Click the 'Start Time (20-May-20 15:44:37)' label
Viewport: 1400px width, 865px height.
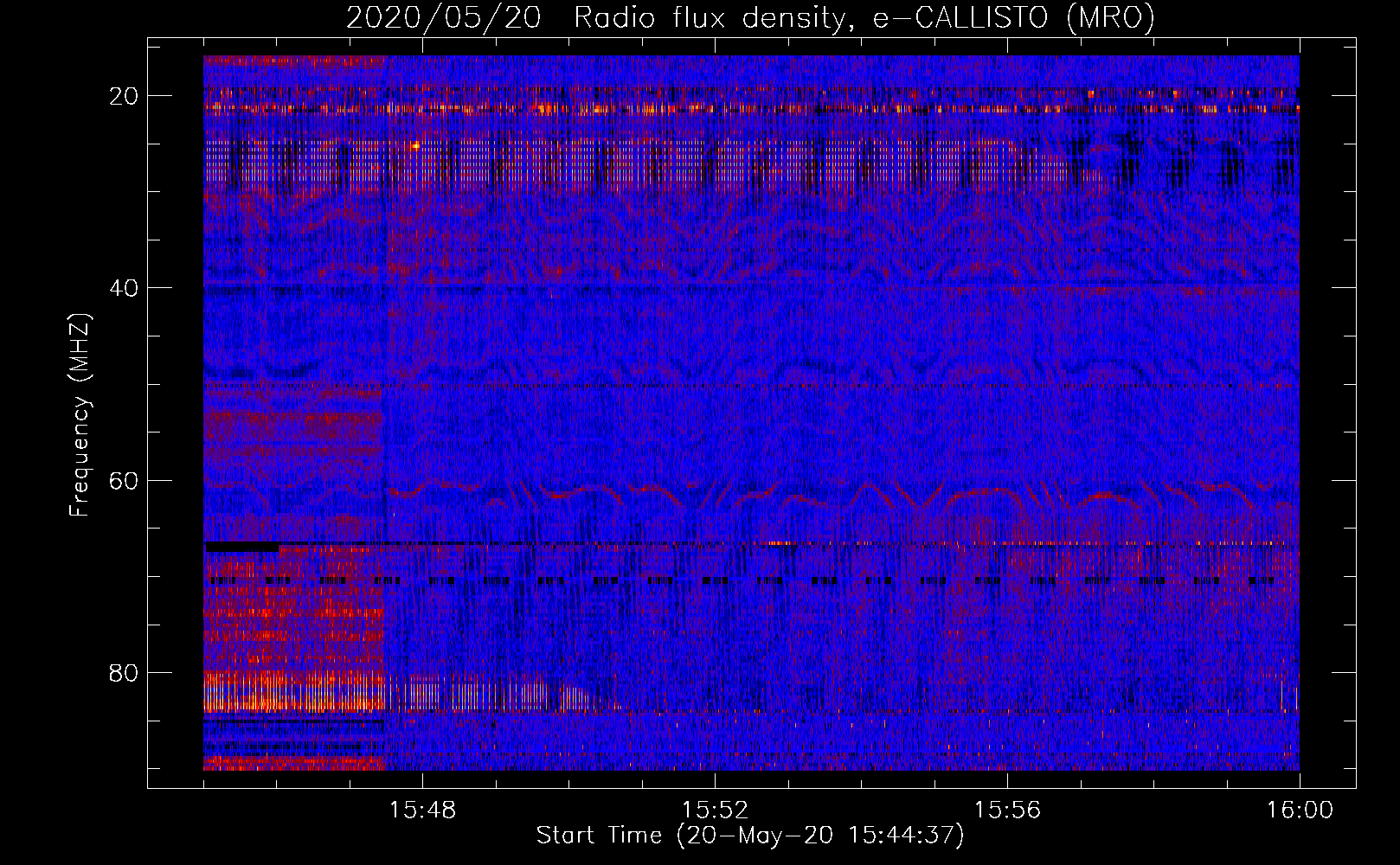coord(749,836)
